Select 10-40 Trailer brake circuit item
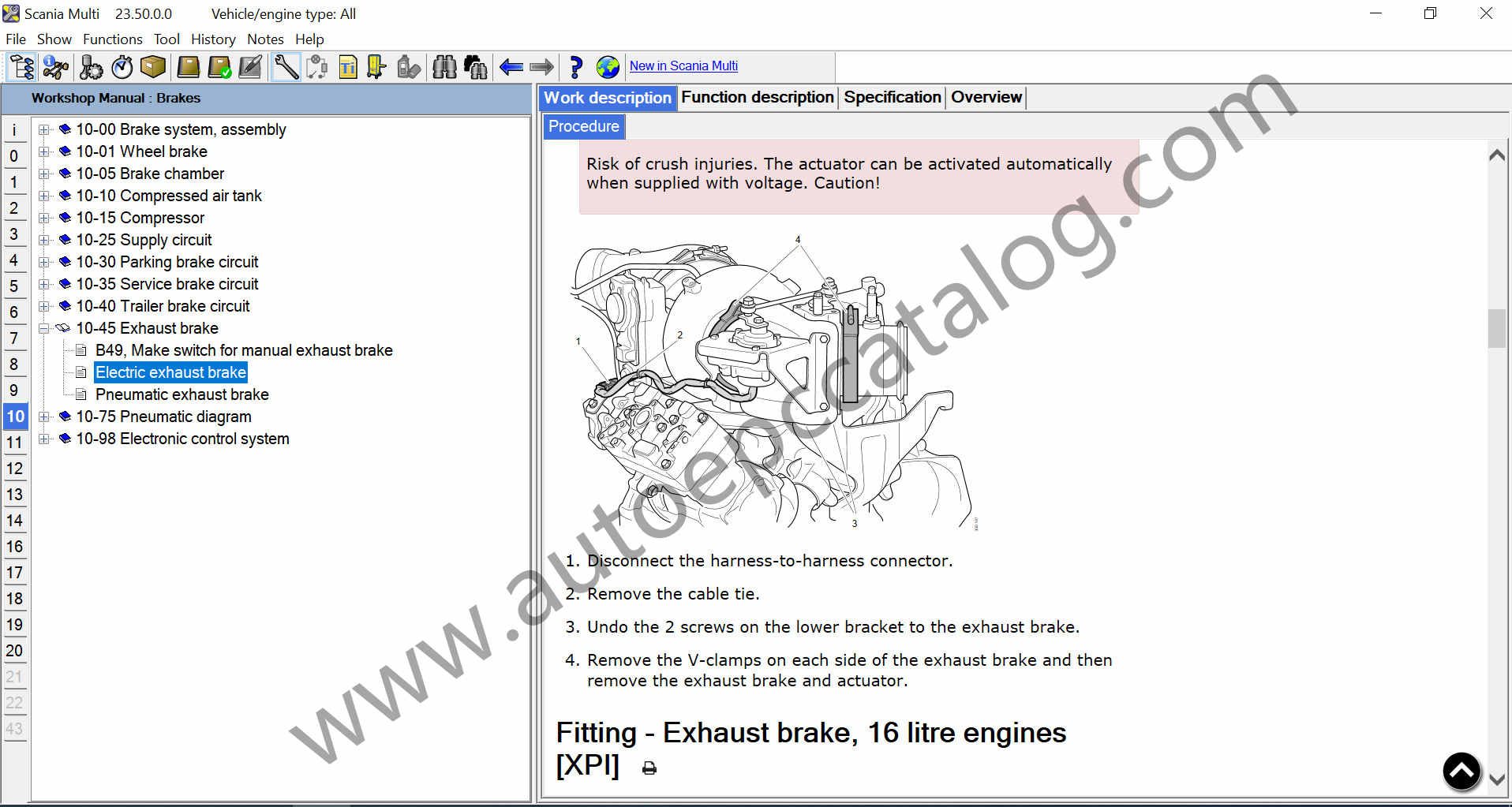This screenshot has height=807, width=1512. click(163, 306)
